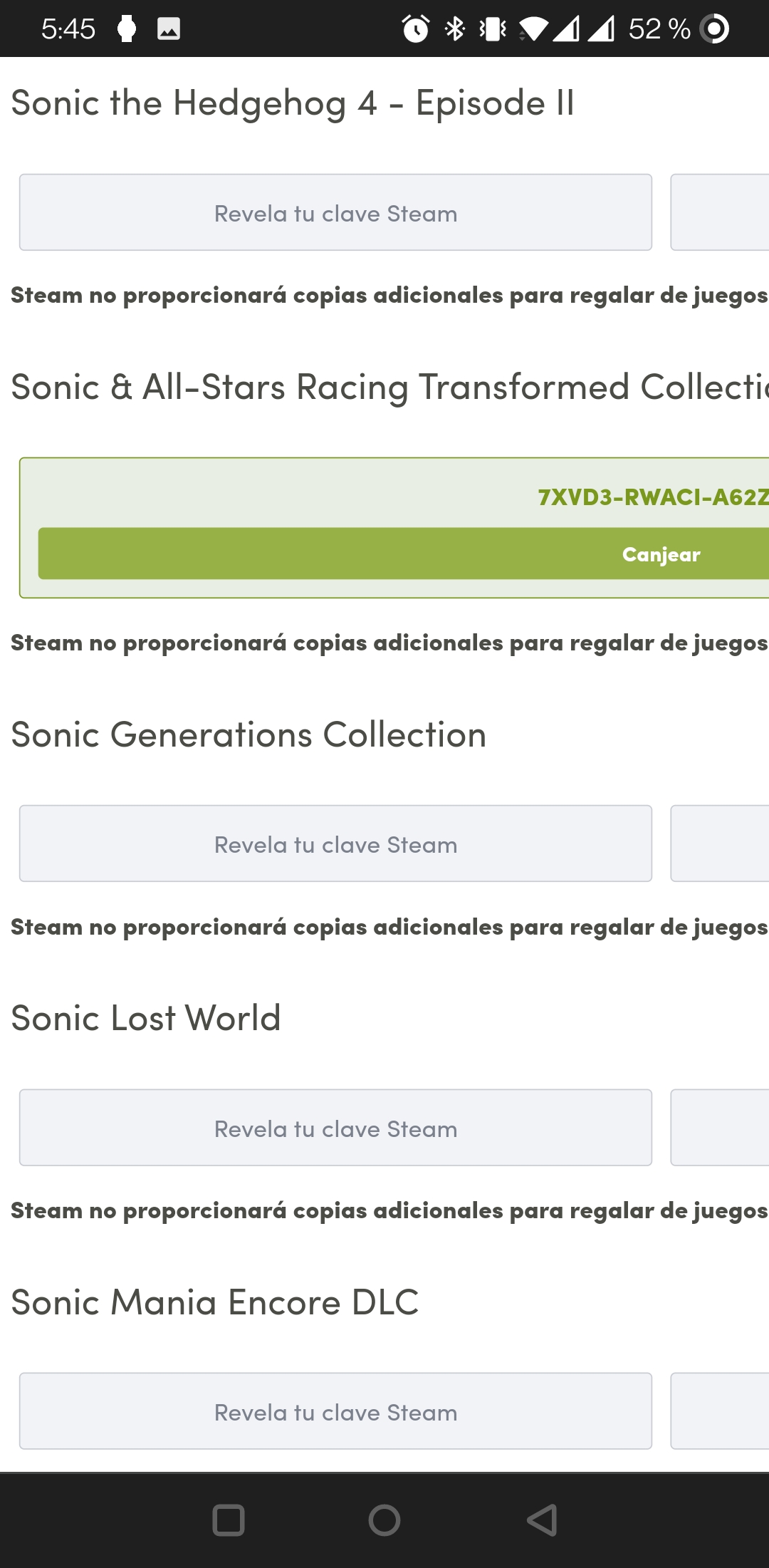Reveal Steam key for Sonic Lost World
769x1568 pixels.
click(x=335, y=1128)
